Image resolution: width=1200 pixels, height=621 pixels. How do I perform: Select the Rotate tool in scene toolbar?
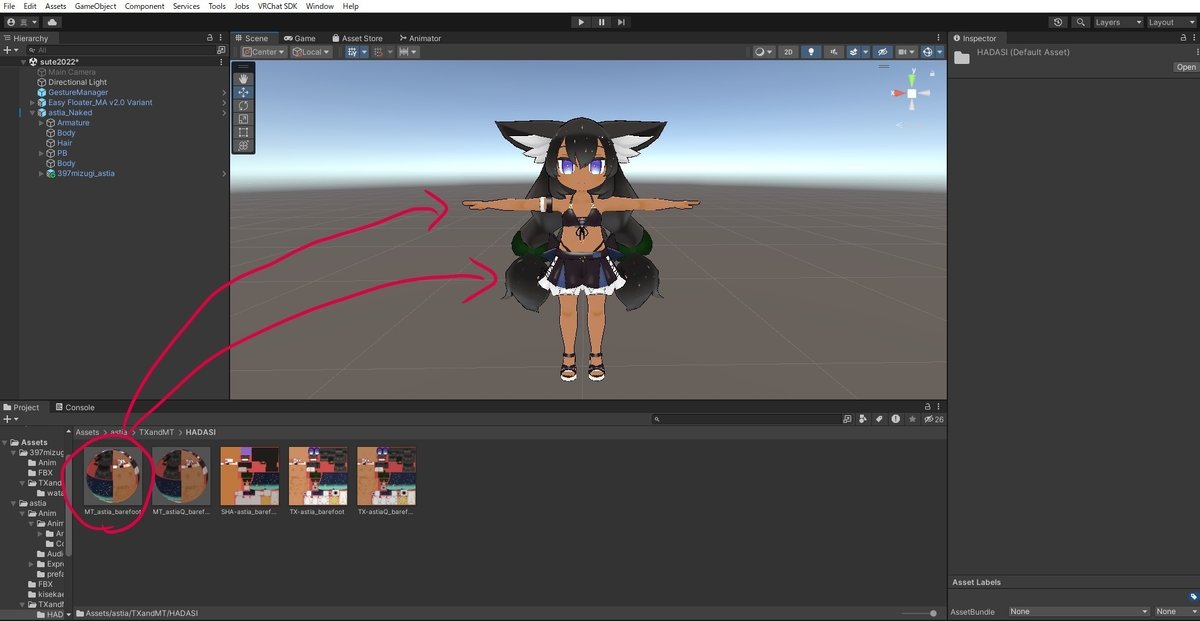click(x=243, y=105)
